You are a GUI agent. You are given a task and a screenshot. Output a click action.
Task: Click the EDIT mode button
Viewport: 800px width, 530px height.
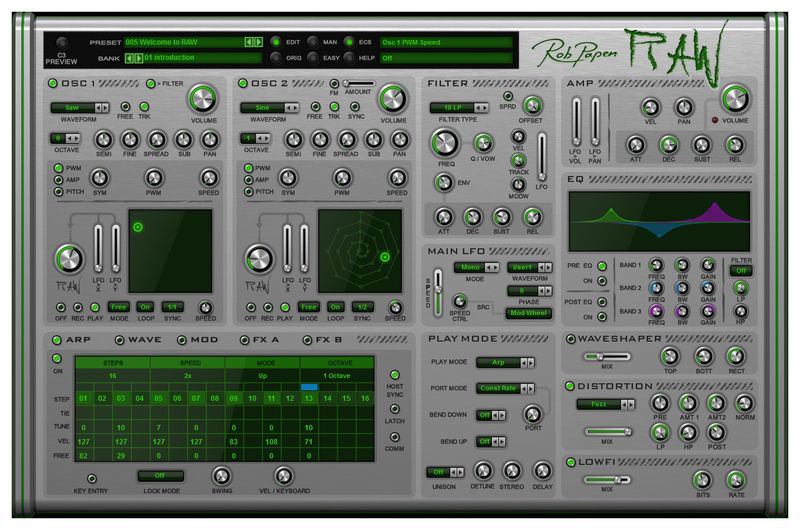(276, 42)
